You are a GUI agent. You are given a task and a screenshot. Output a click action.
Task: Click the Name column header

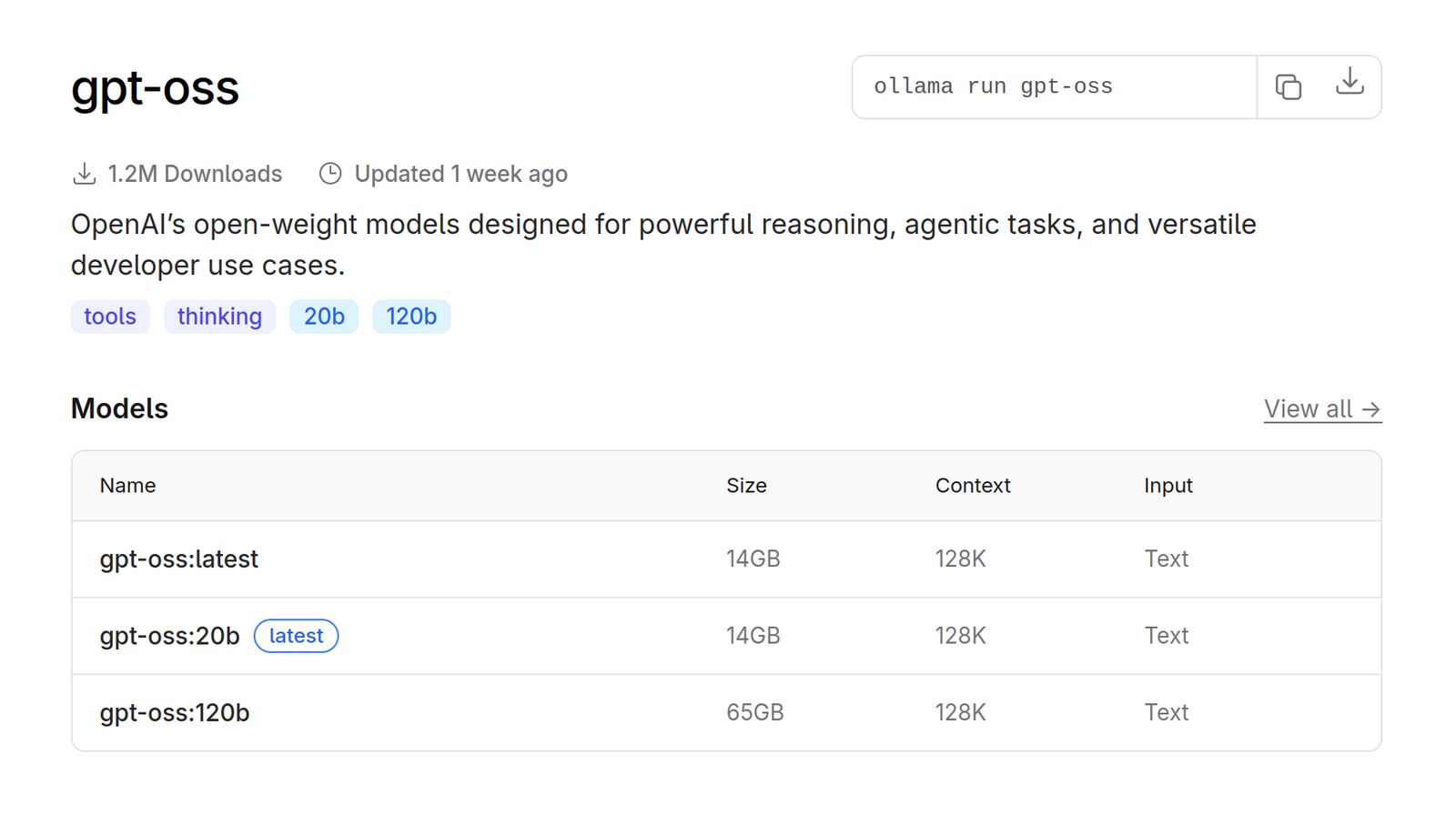(128, 486)
